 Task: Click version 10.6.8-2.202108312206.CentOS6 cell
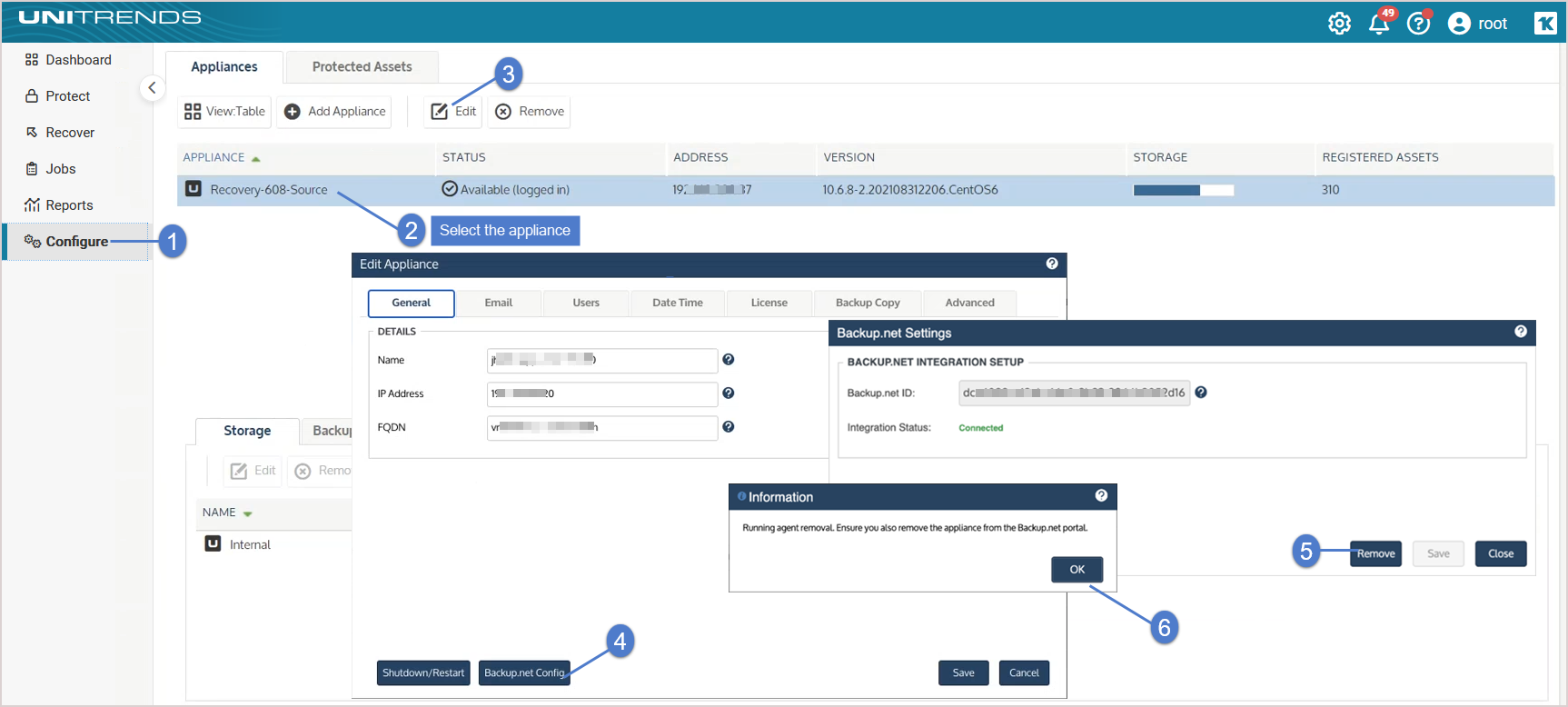(910, 190)
